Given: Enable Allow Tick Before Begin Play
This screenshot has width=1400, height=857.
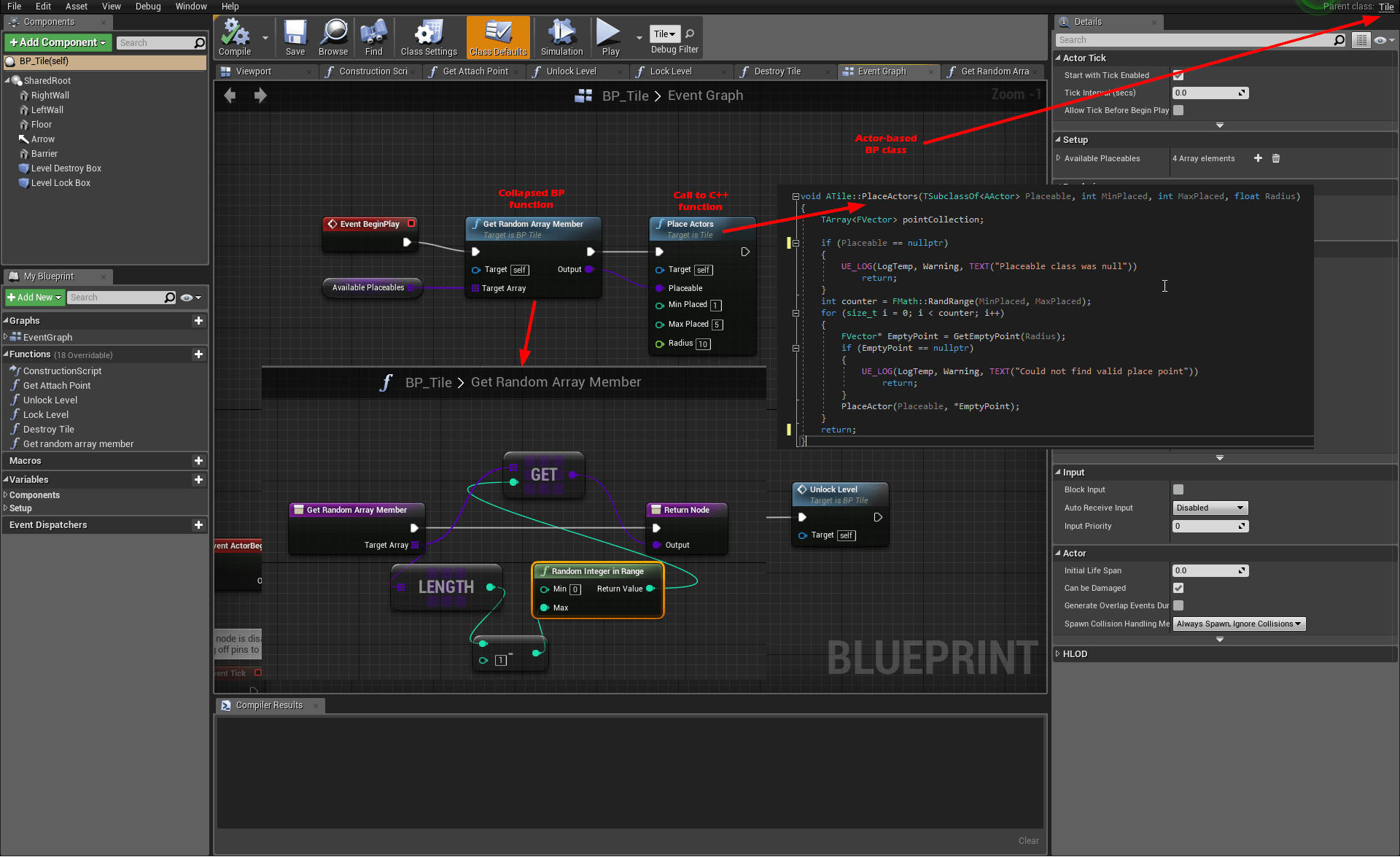Looking at the screenshot, I should (x=1178, y=110).
